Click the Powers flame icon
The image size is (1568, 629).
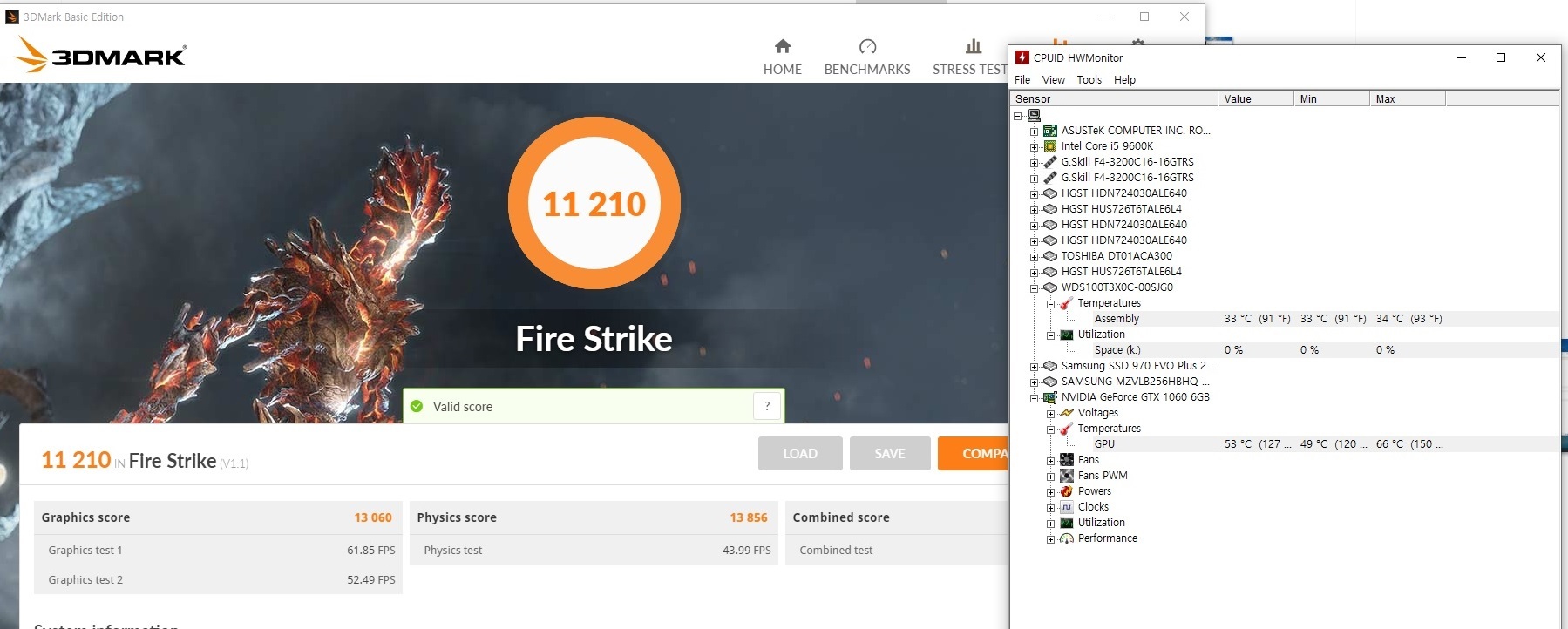pos(1067,491)
